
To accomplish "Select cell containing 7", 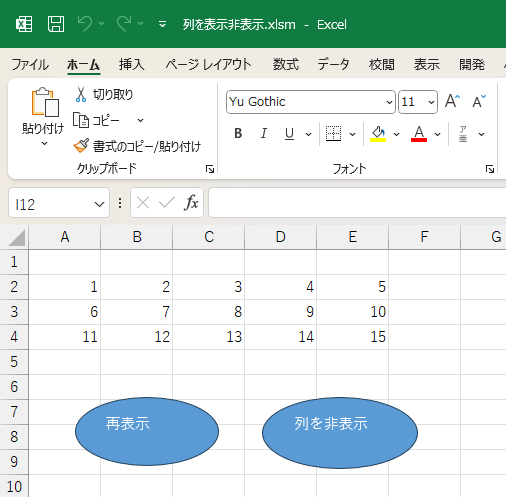I will click(137, 312).
